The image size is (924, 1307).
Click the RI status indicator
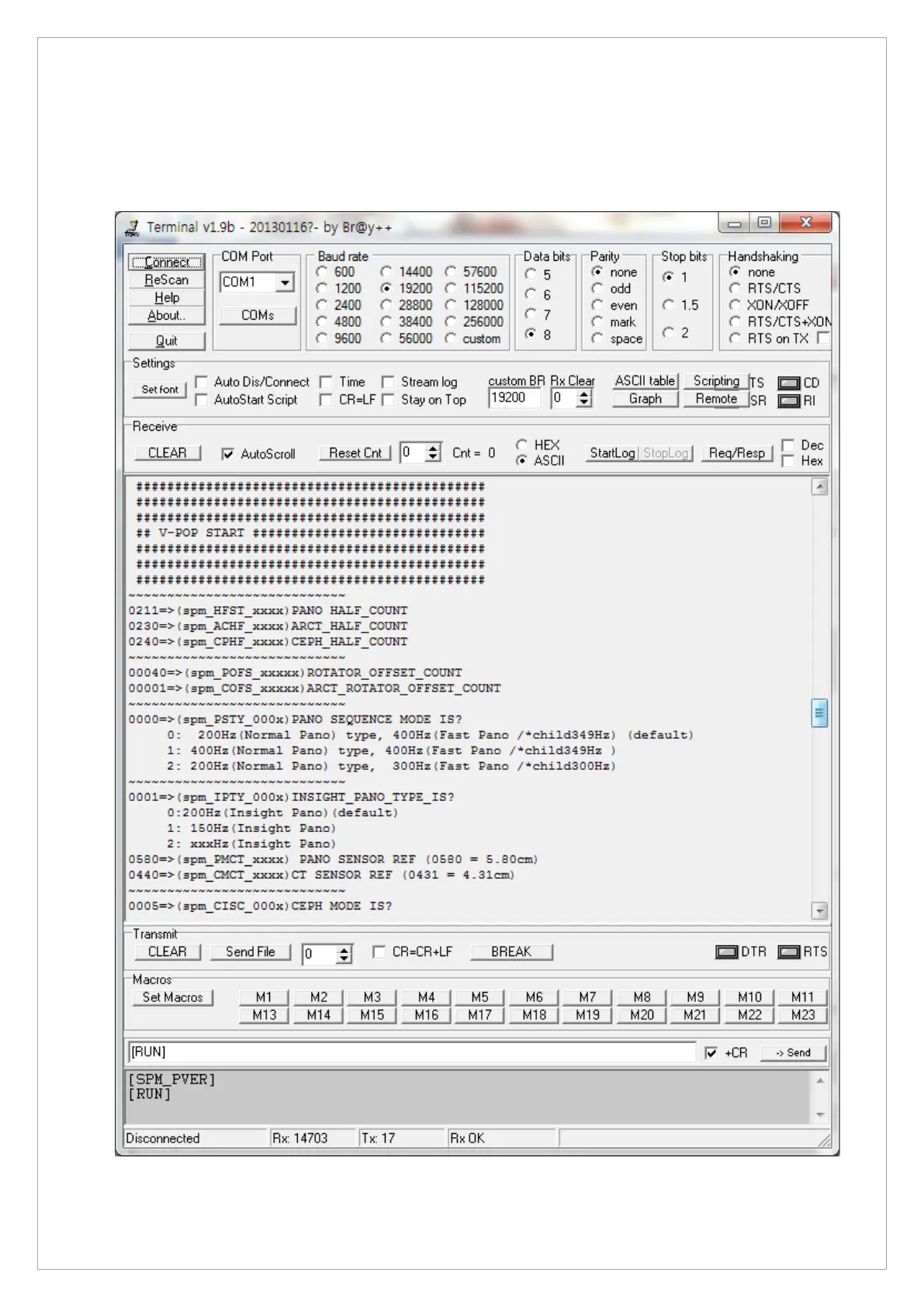(x=788, y=401)
